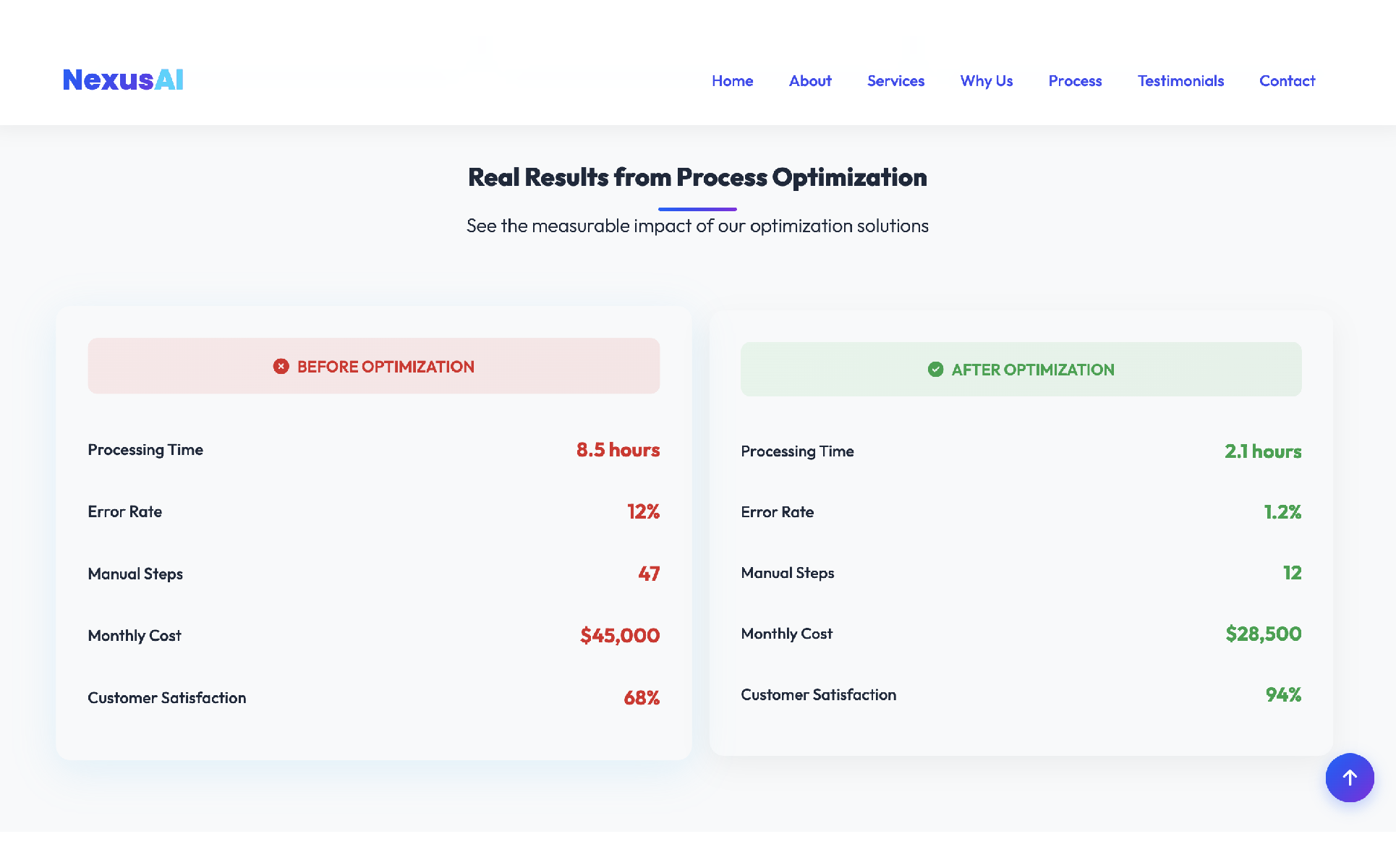Click the After Optimization header banner
Screen dimensions: 1396x868
tap(1021, 370)
